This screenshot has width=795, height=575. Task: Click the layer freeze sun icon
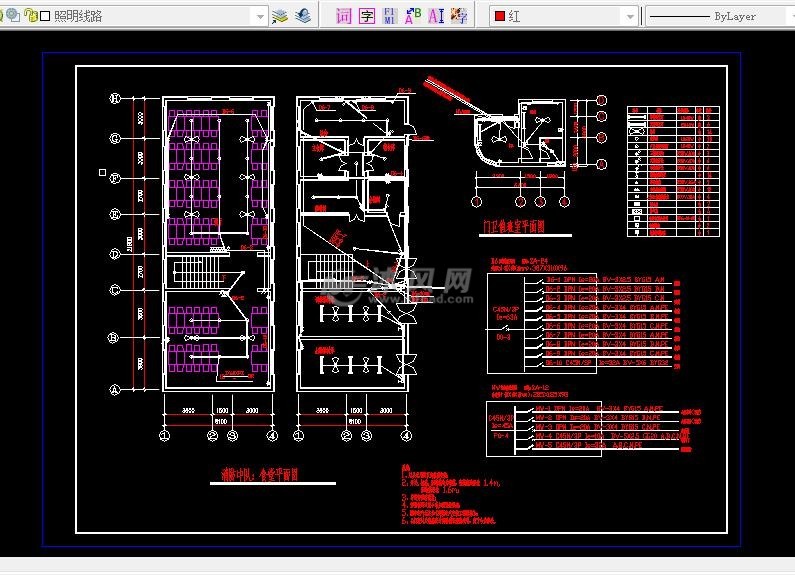(13, 16)
